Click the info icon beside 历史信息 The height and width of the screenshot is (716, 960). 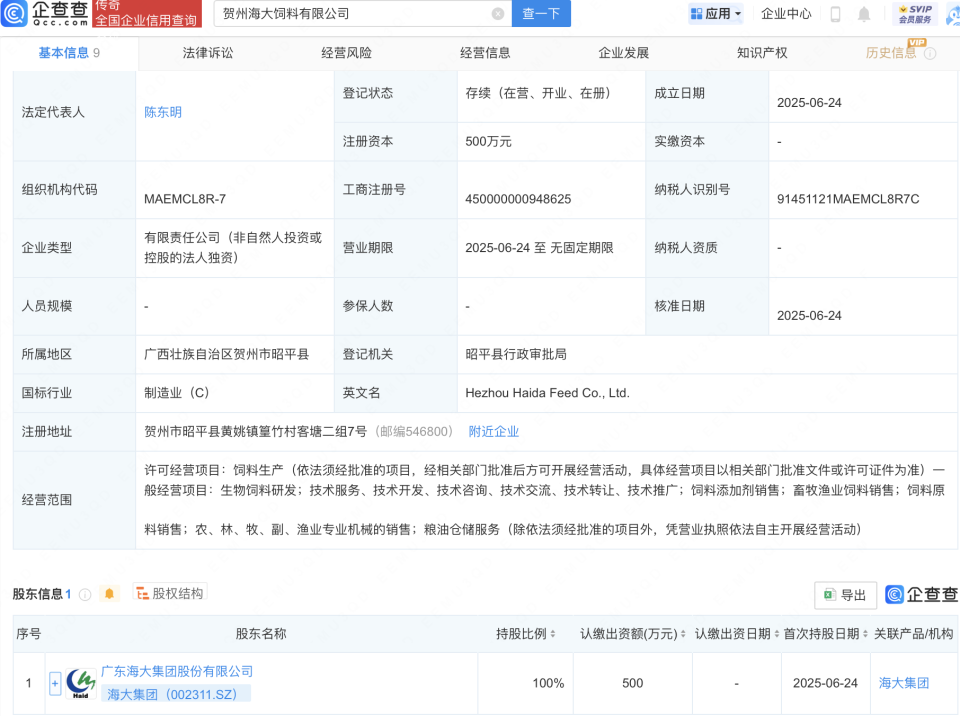coord(930,54)
